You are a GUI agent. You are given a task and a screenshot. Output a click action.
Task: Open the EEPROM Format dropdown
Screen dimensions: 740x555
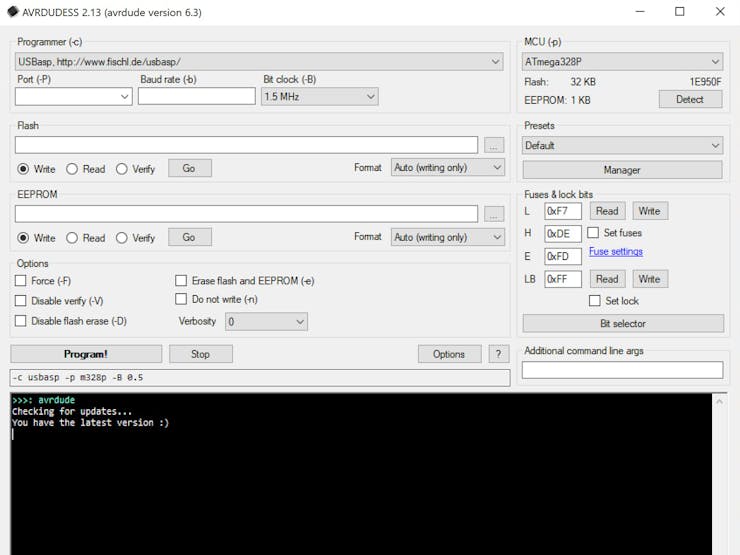point(447,237)
